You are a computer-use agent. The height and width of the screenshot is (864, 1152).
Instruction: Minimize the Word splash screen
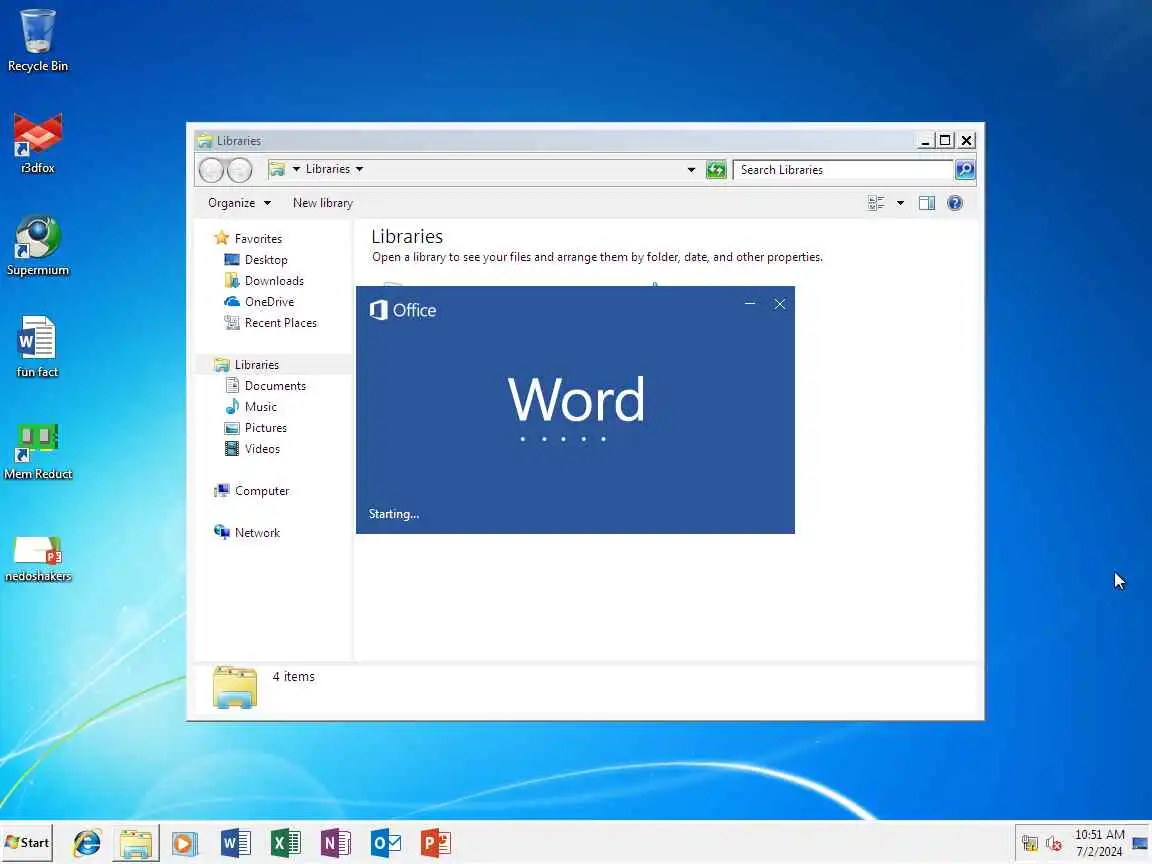pyautogui.click(x=749, y=303)
